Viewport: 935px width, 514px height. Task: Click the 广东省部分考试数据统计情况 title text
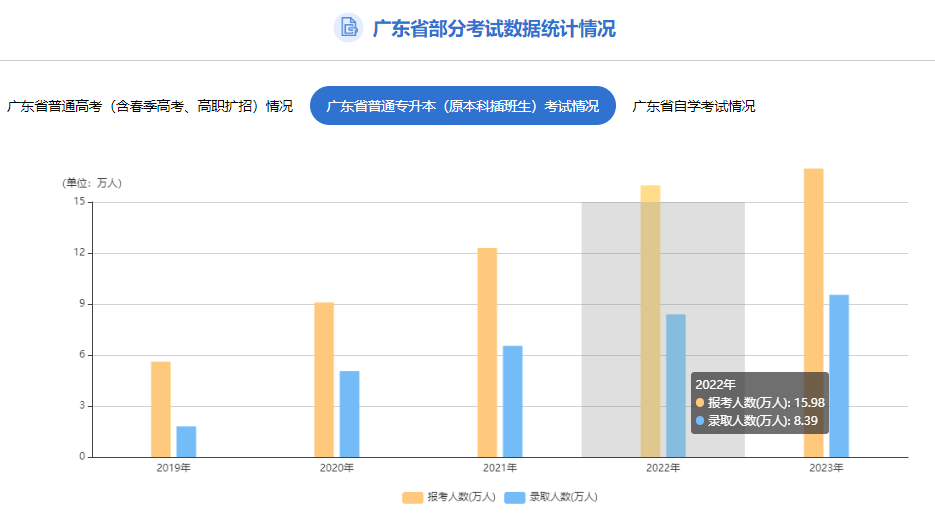tap(494, 28)
